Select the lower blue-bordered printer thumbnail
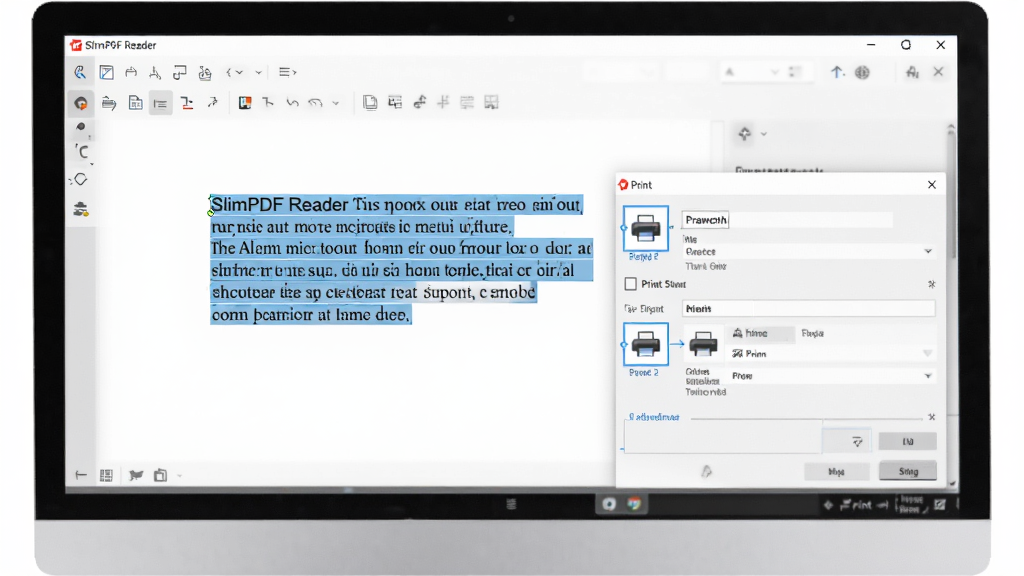 pos(645,344)
